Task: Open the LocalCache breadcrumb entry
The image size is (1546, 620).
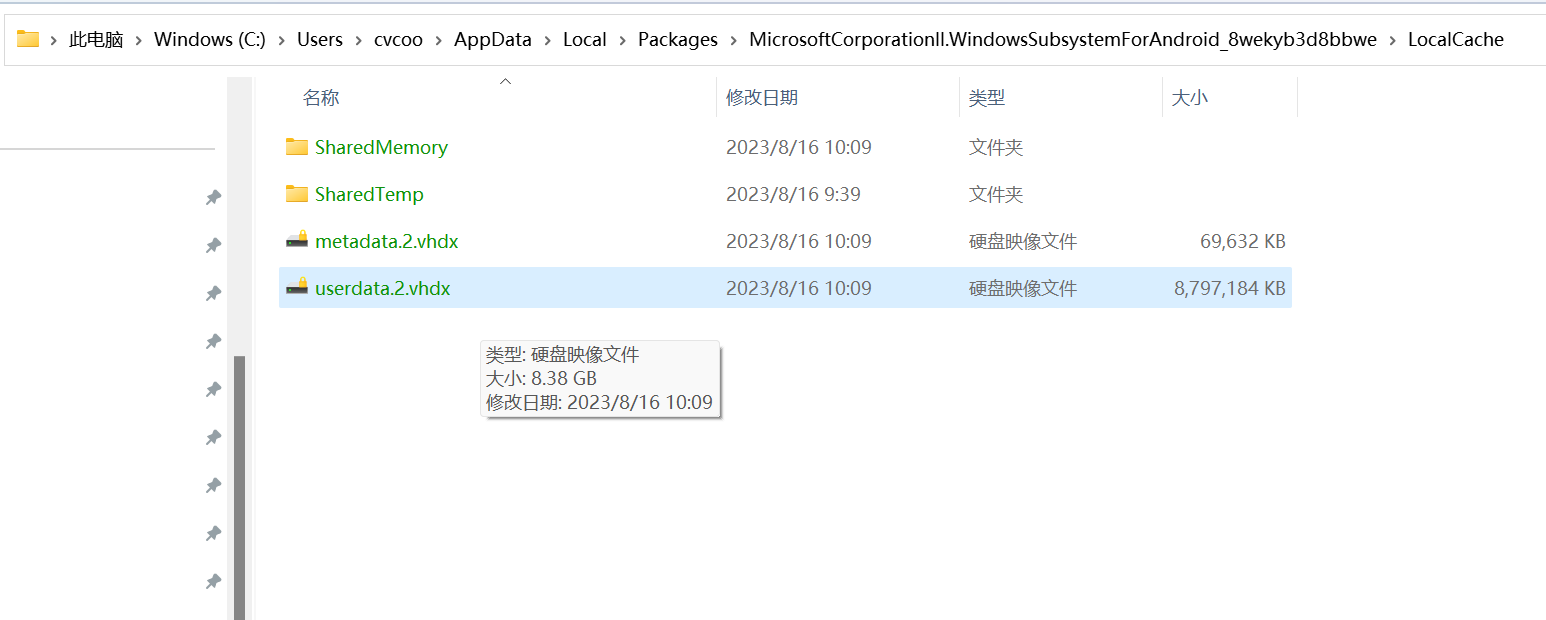Action: 1456,39
